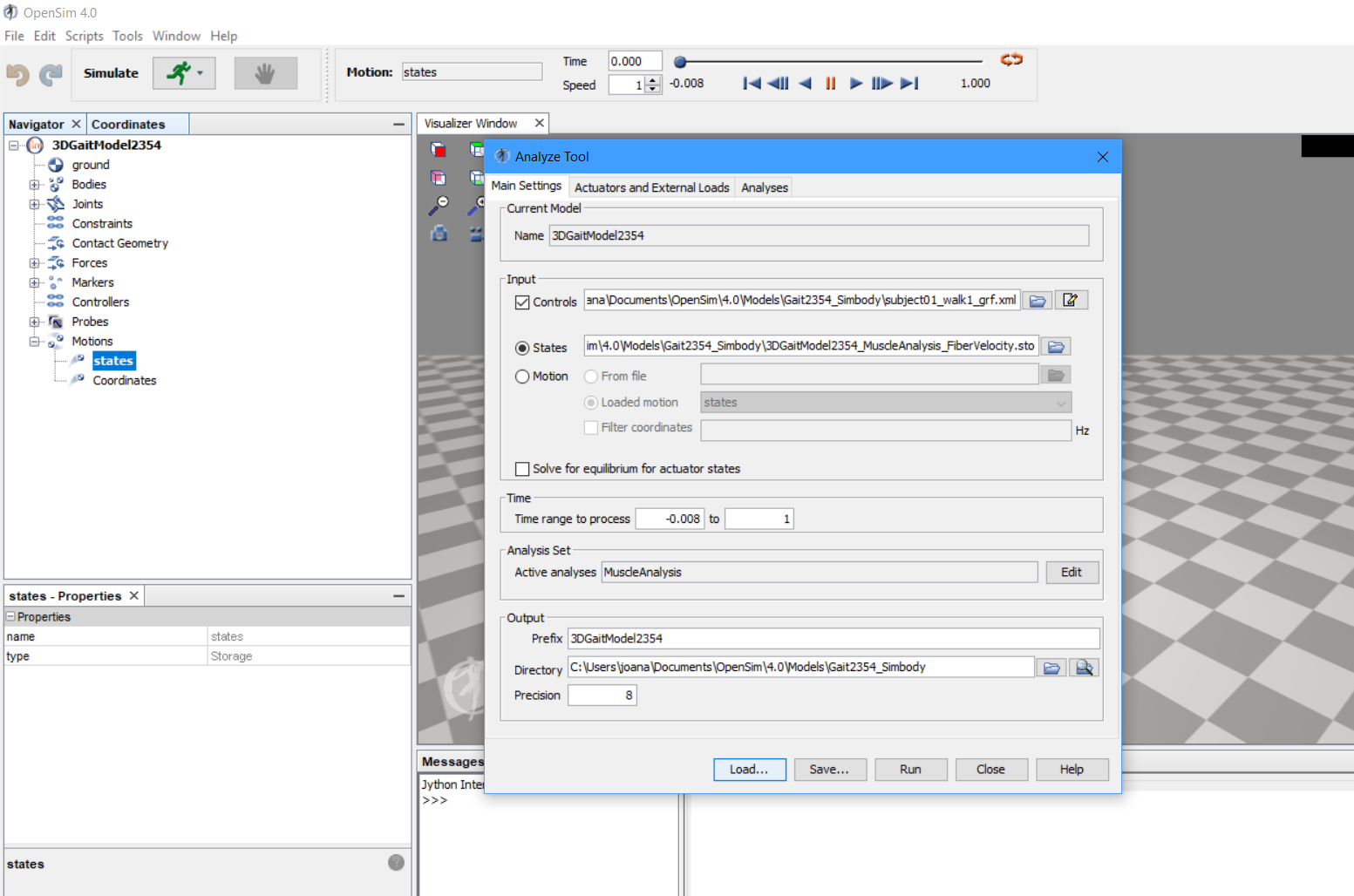Viewport: 1354px width, 896px height.
Task: Open the Scripts menu
Action: (x=84, y=36)
